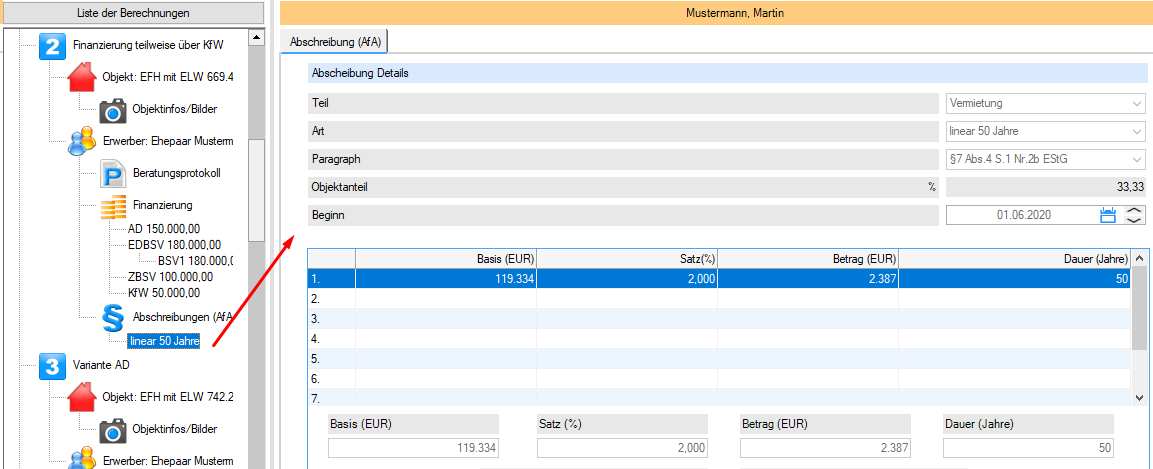Image resolution: width=1153 pixels, height=469 pixels.
Task: Select Objekt: EFH mit ELW 669.4 entry
Action: tap(168, 76)
